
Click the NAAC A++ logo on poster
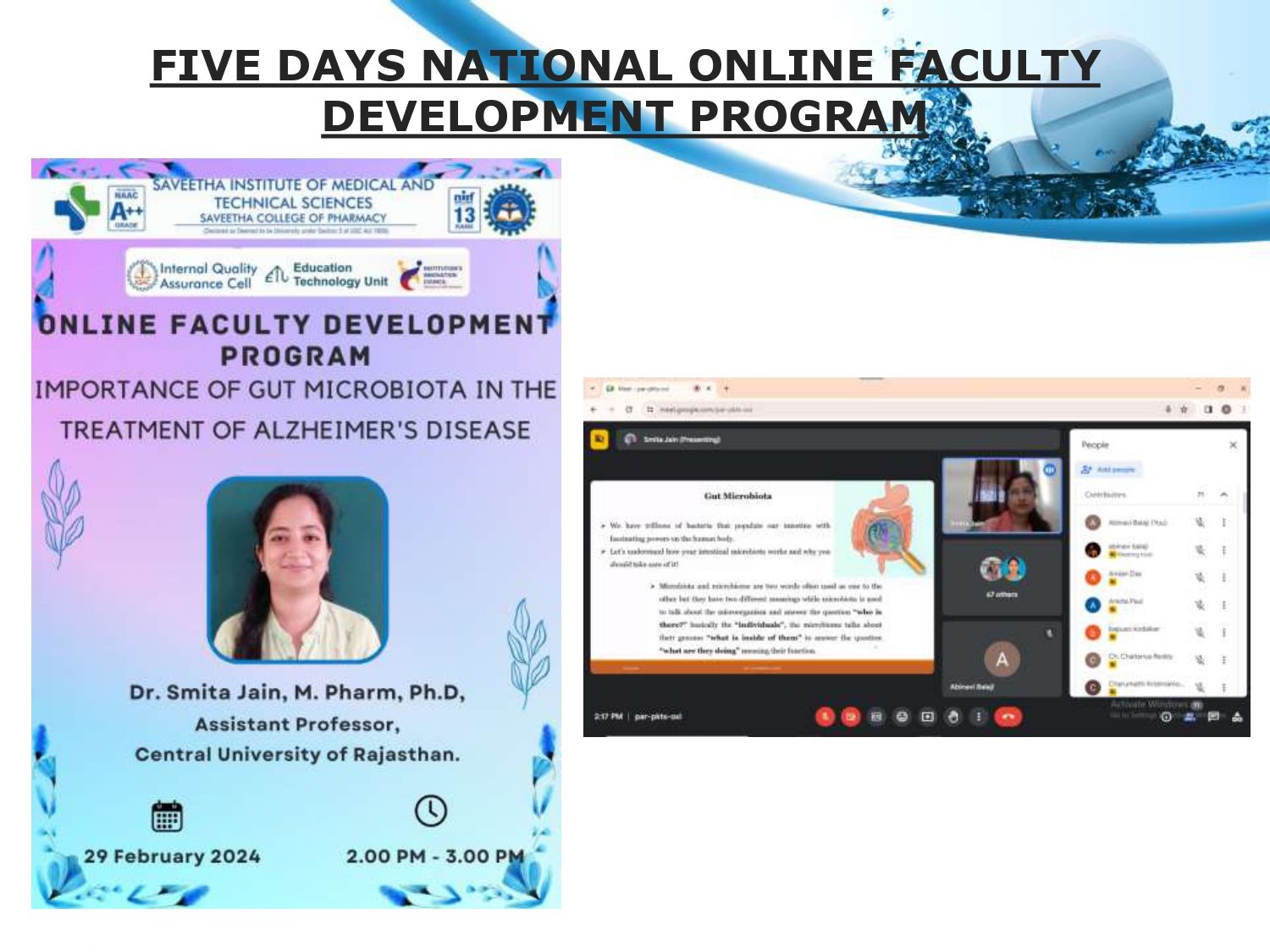126,208
